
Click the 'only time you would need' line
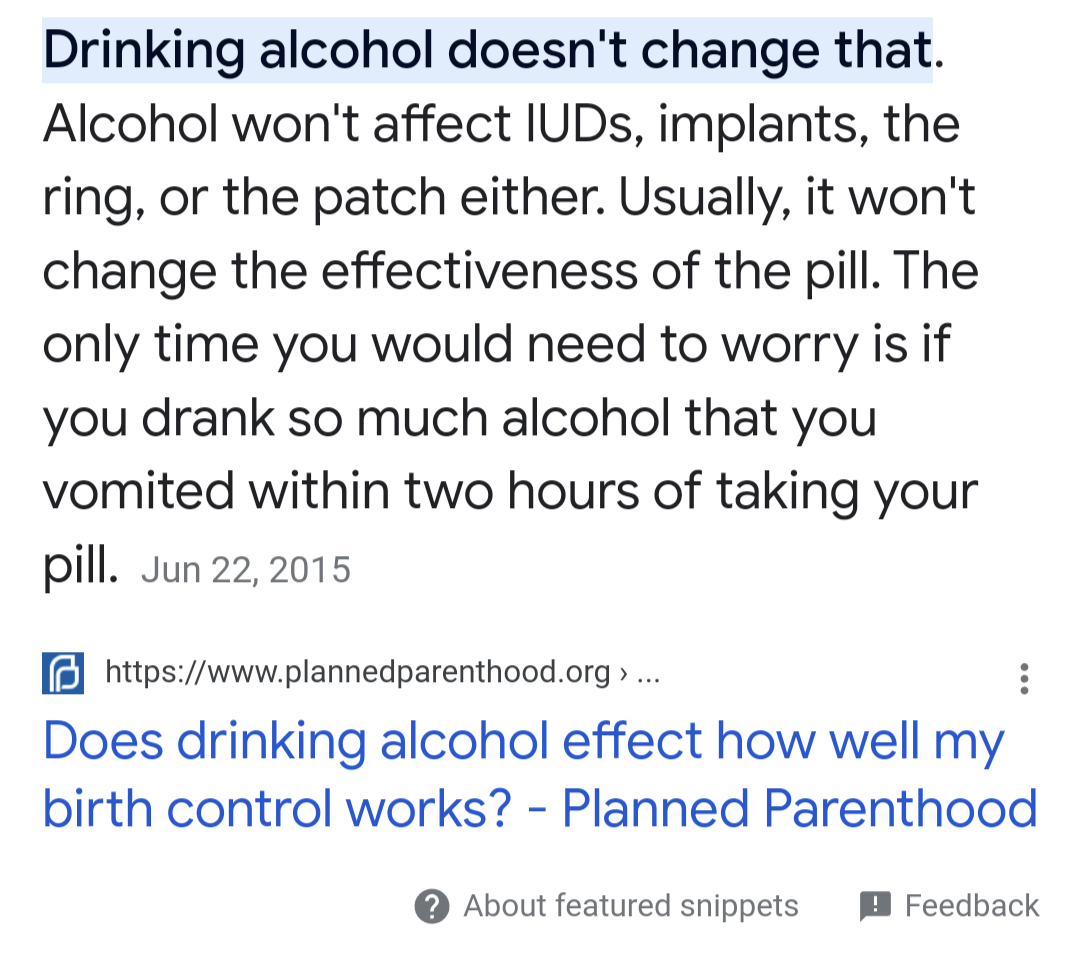point(496,345)
